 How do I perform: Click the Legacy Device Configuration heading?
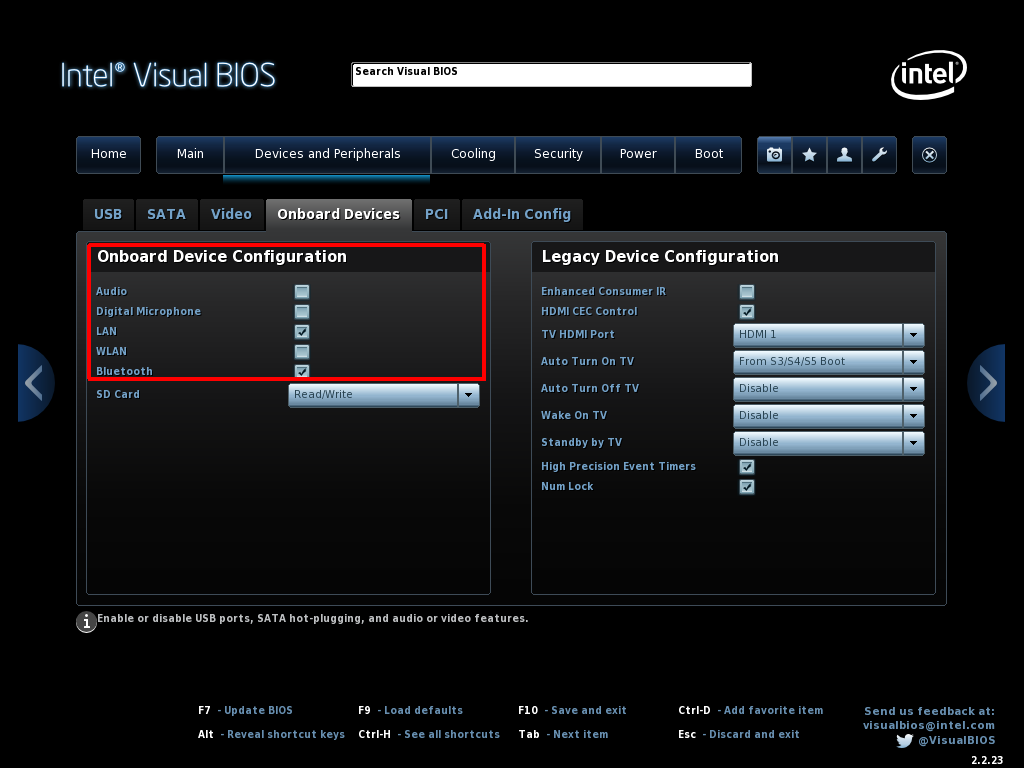click(x=660, y=257)
